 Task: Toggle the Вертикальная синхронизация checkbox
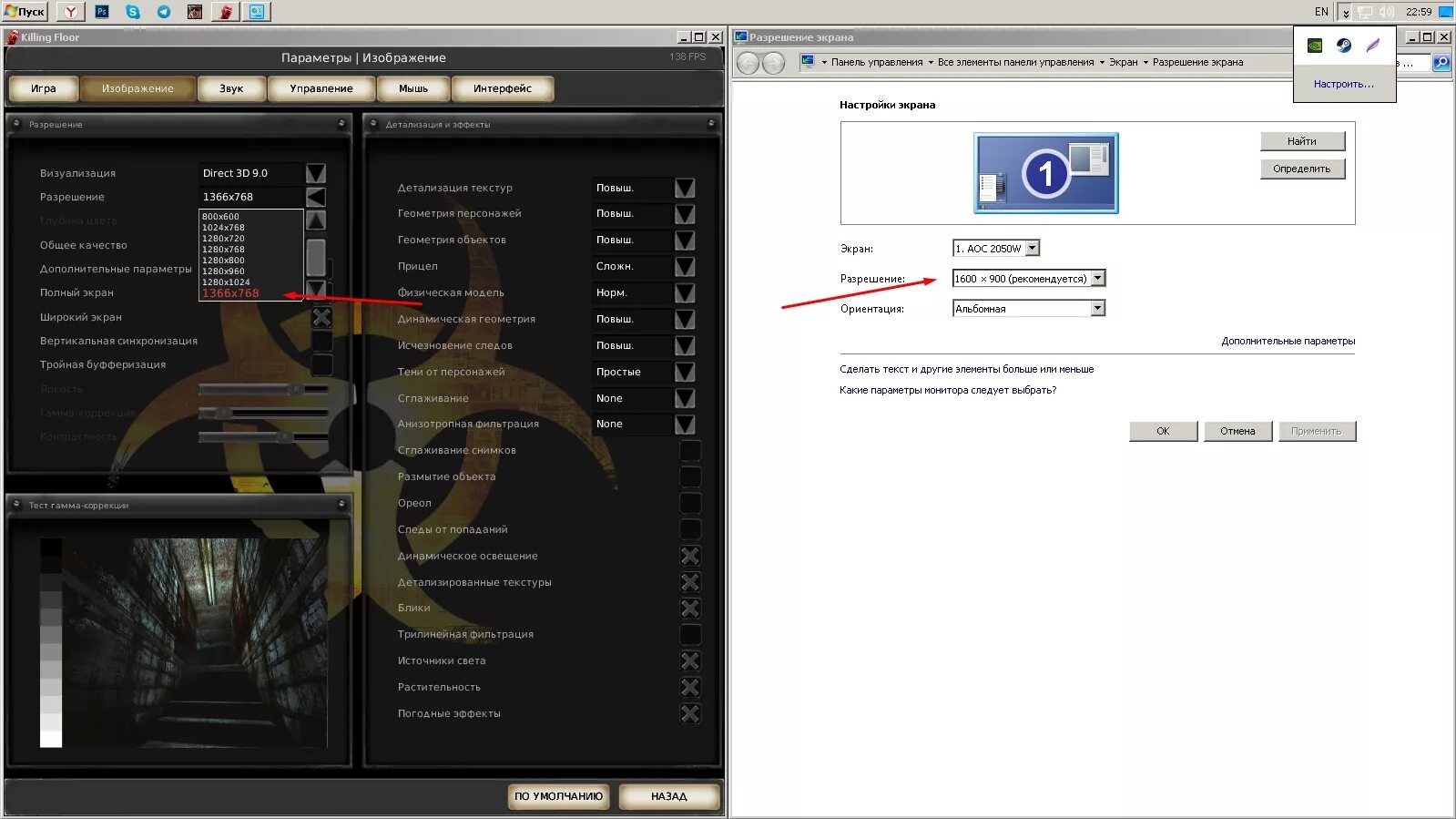[321, 341]
